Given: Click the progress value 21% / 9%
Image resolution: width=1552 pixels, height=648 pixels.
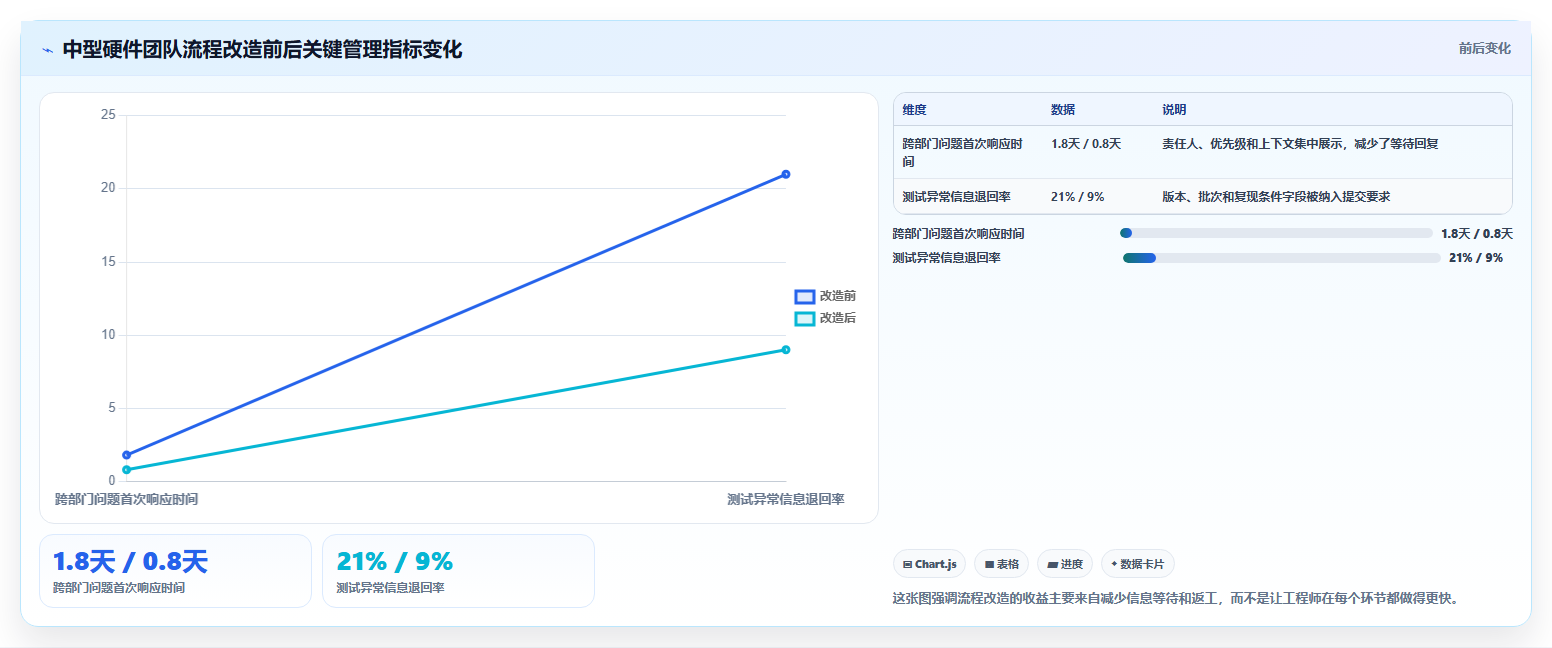Looking at the screenshot, I should [1476, 258].
